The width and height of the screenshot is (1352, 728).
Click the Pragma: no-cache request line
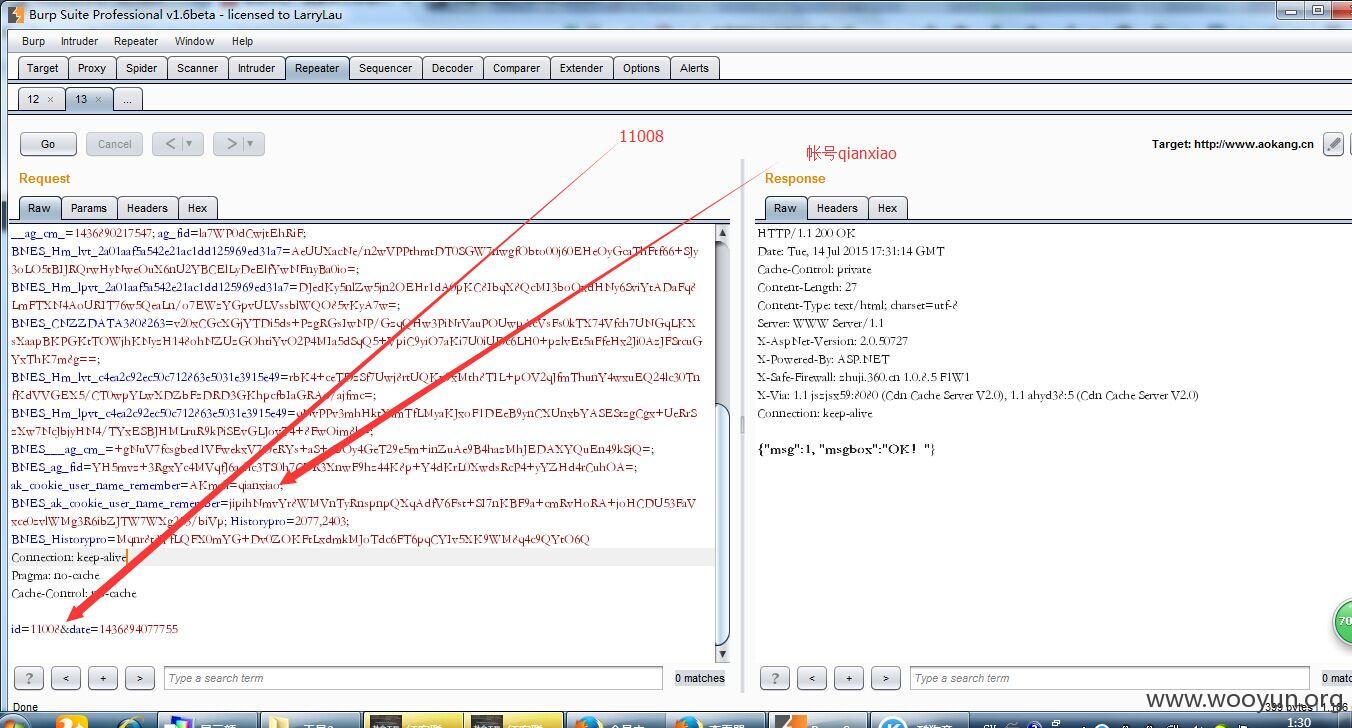56,575
